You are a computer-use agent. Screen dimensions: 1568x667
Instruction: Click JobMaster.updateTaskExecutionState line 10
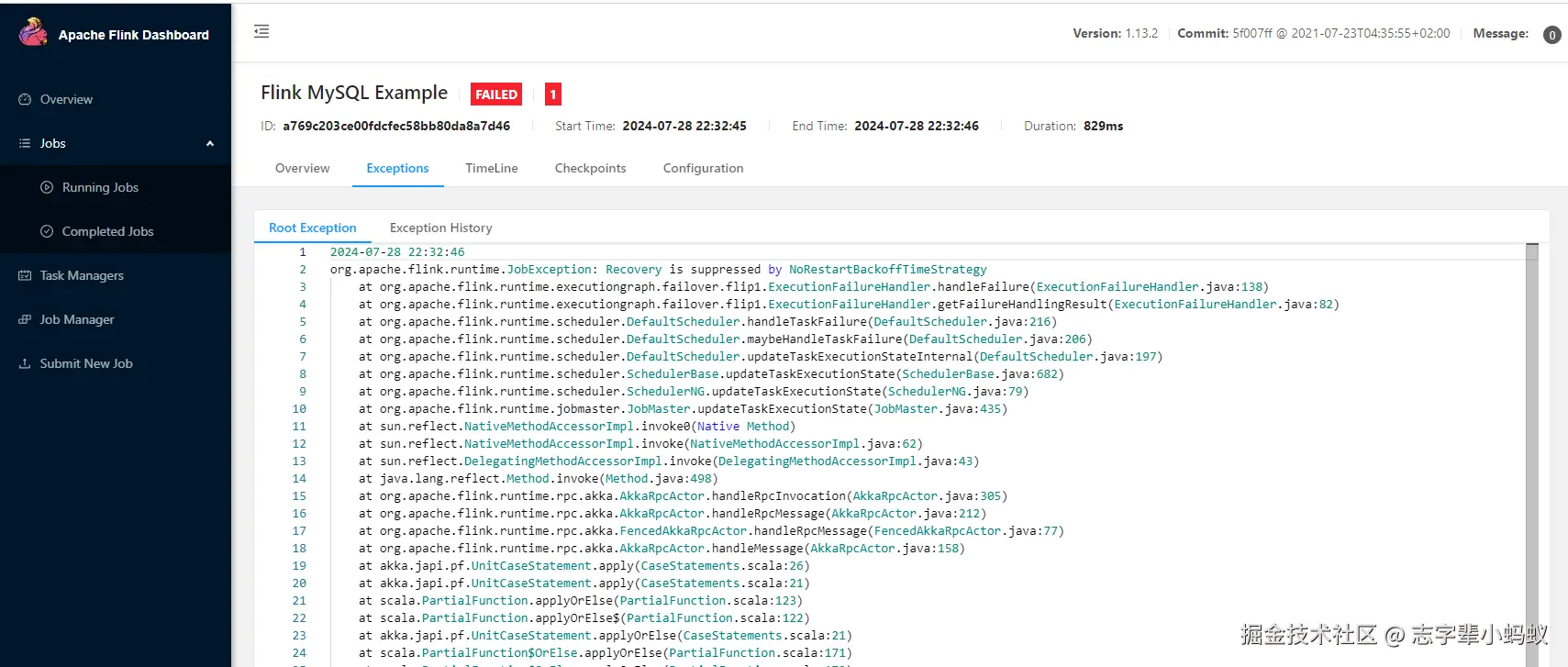pos(683,408)
